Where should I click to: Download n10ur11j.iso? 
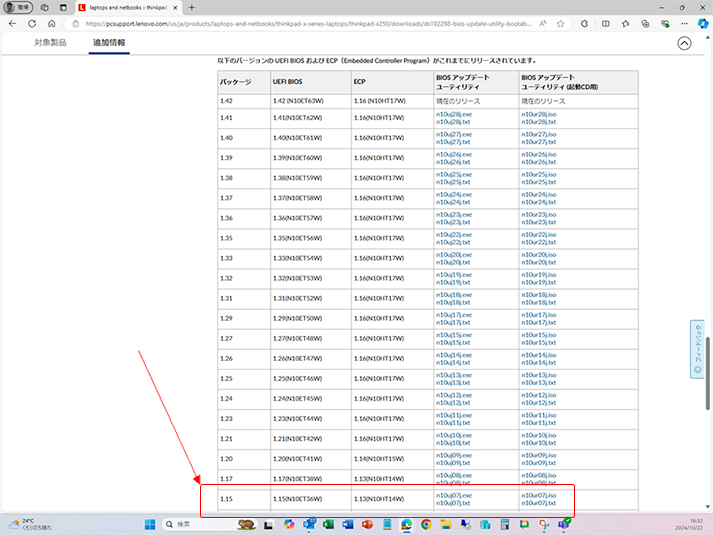[x=538, y=415]
